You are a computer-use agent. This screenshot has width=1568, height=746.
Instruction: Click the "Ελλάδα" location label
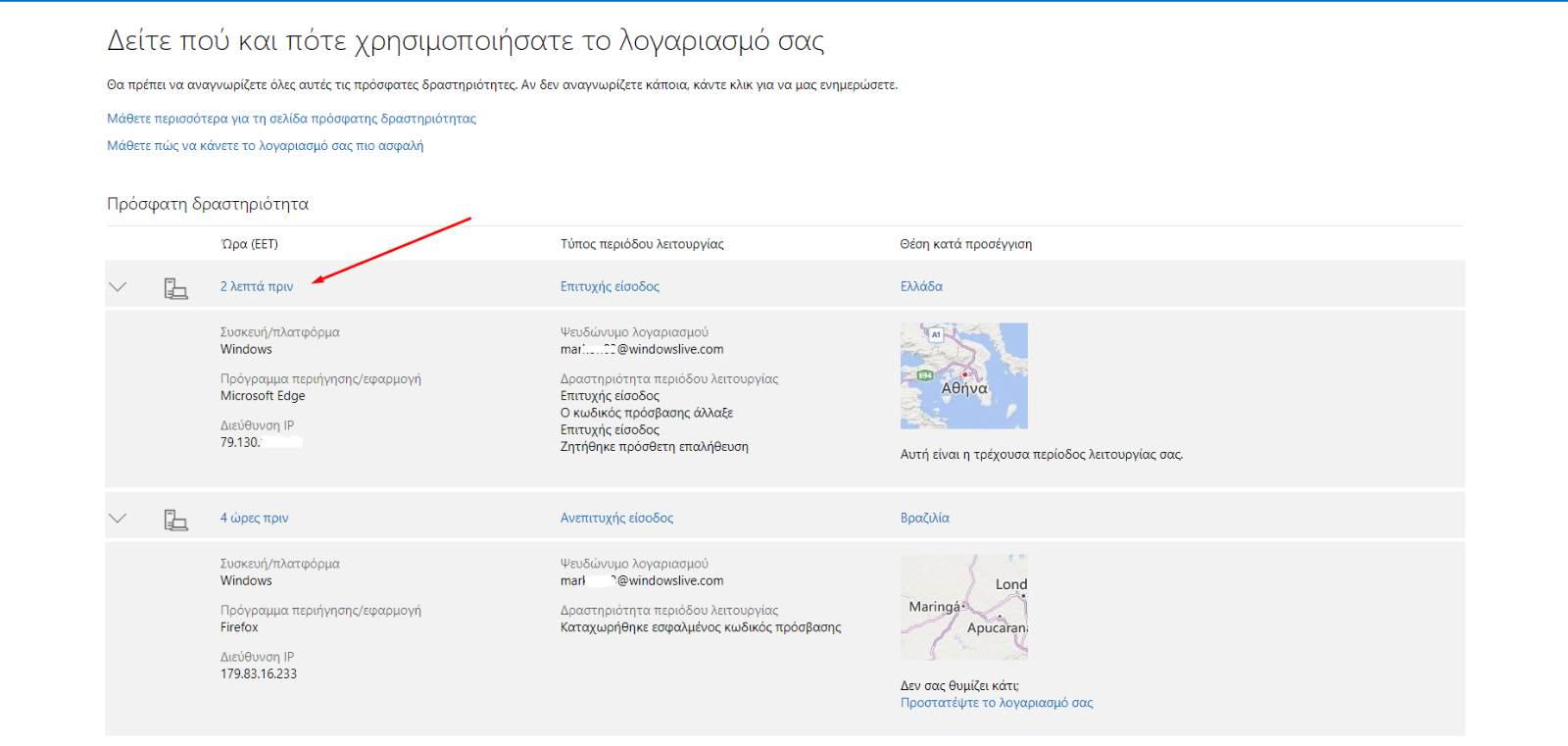click(921, 287)
